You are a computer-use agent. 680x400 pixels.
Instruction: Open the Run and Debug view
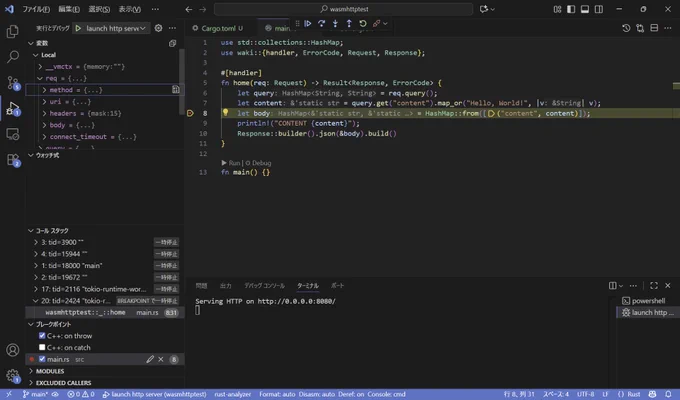pos(13,108)
